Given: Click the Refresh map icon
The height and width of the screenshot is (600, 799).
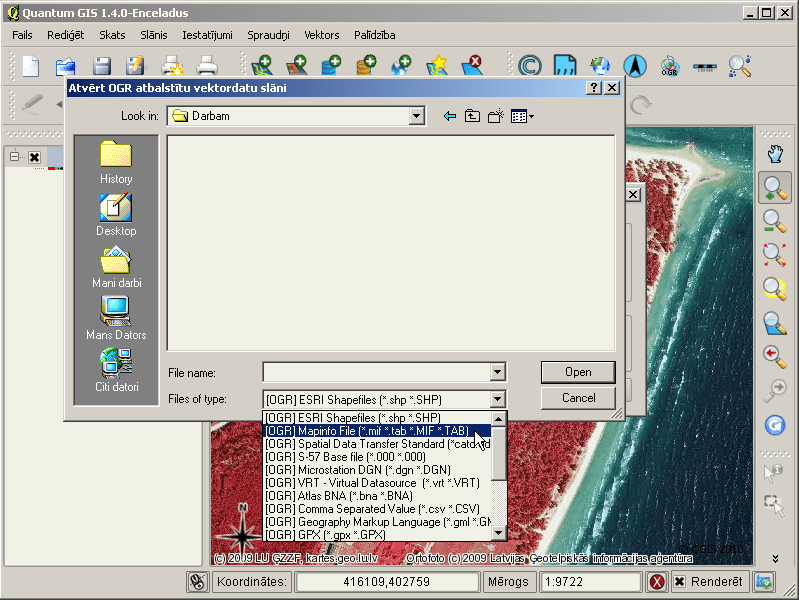Looking at the screenshot, I should pyautogui.click(x=775, y=425).
